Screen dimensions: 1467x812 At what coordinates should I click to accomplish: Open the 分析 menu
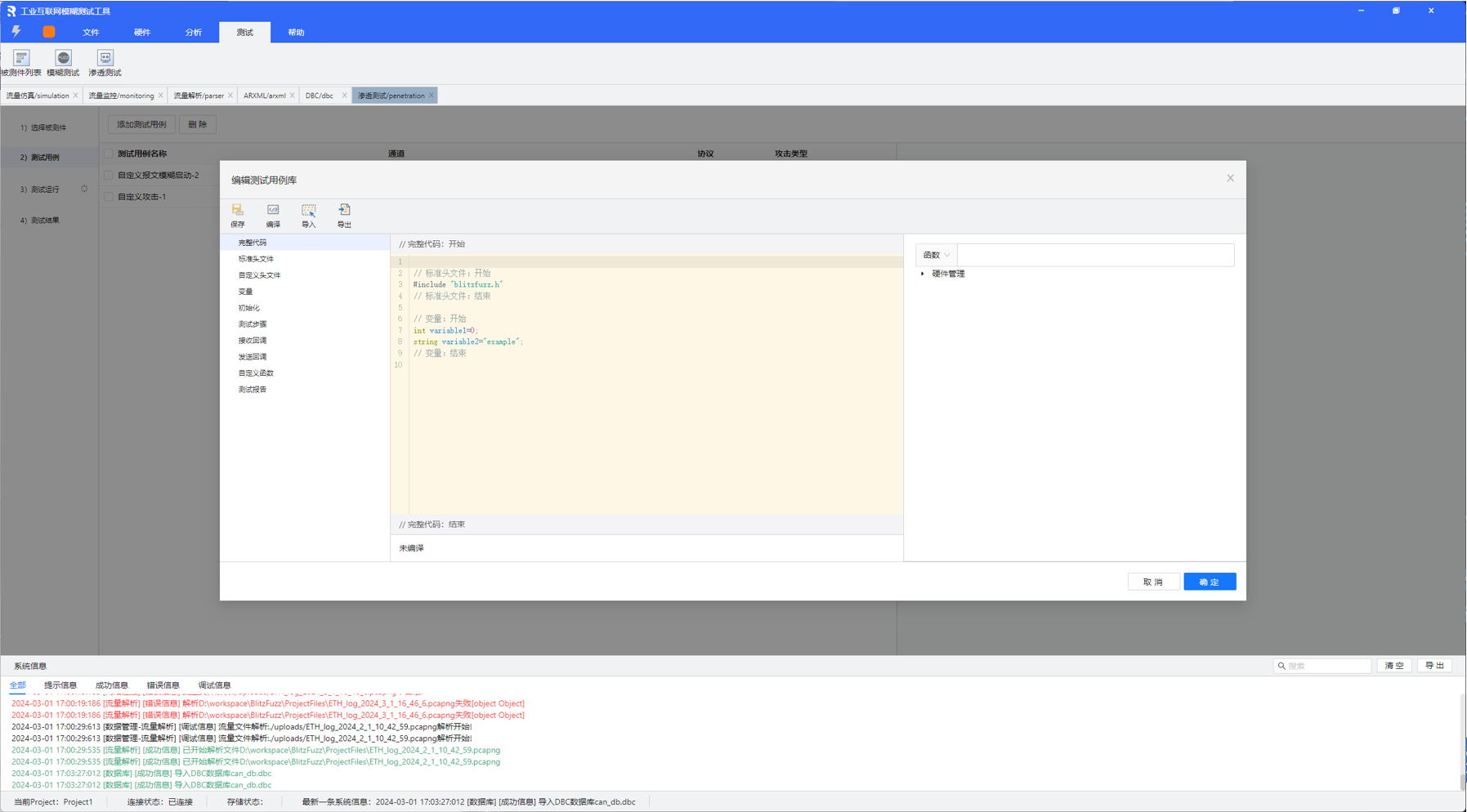pos(193,33)
